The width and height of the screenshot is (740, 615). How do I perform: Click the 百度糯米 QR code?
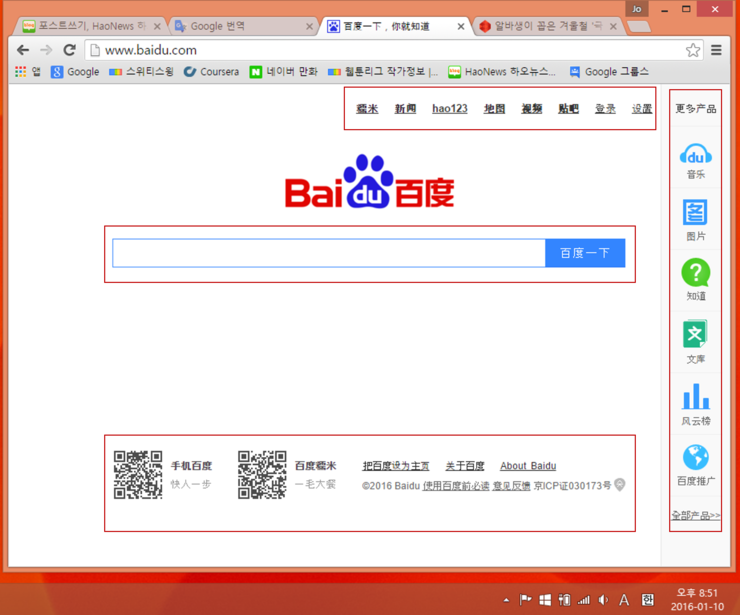(x=262, y=474)
